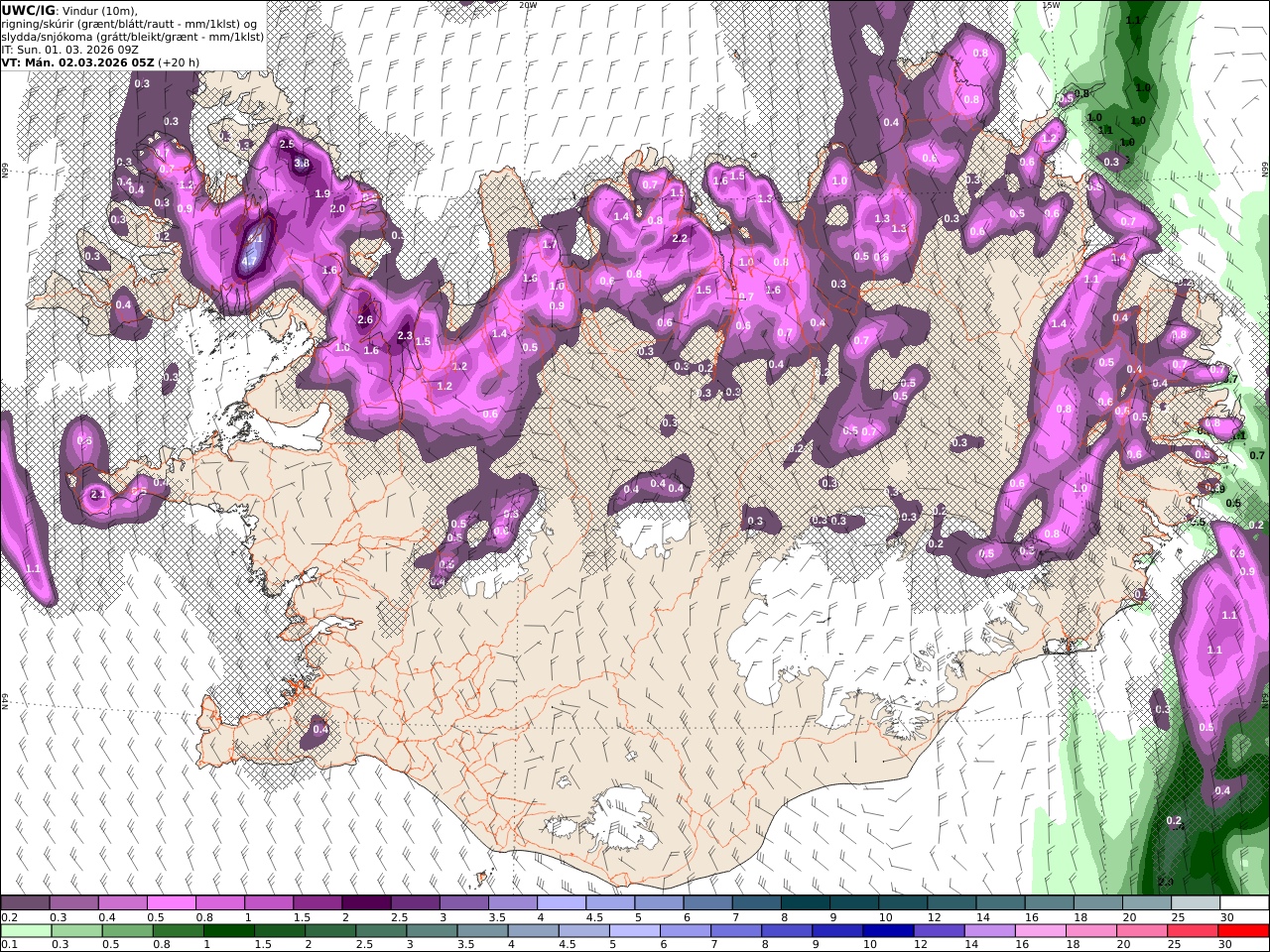This screenshot has height=952, width=1270.
Task: Pick upper legend swatch between 2.5 and 3
Action: (x=415, y=903)
